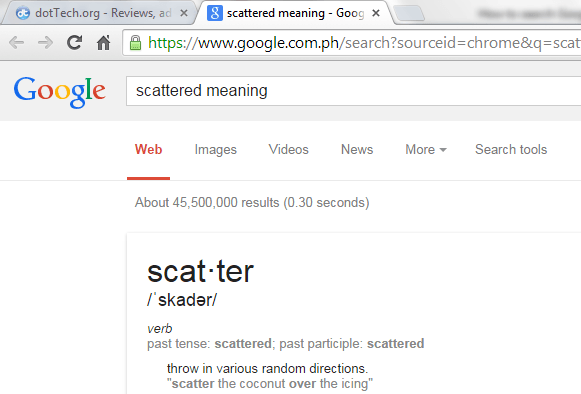Click the Google logo
Viewport: 581px width, 394px height.
[60, 92]
